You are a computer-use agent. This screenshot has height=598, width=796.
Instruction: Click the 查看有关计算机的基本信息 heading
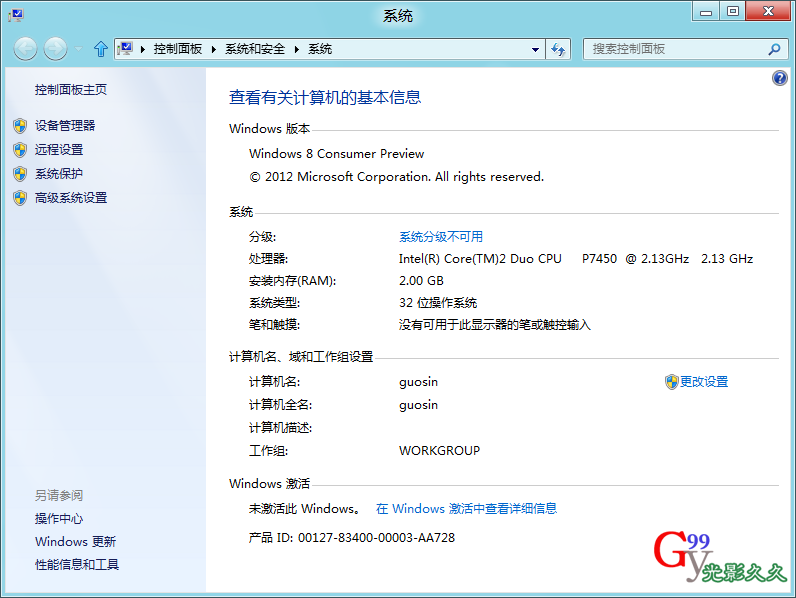[x=325, y=97]
